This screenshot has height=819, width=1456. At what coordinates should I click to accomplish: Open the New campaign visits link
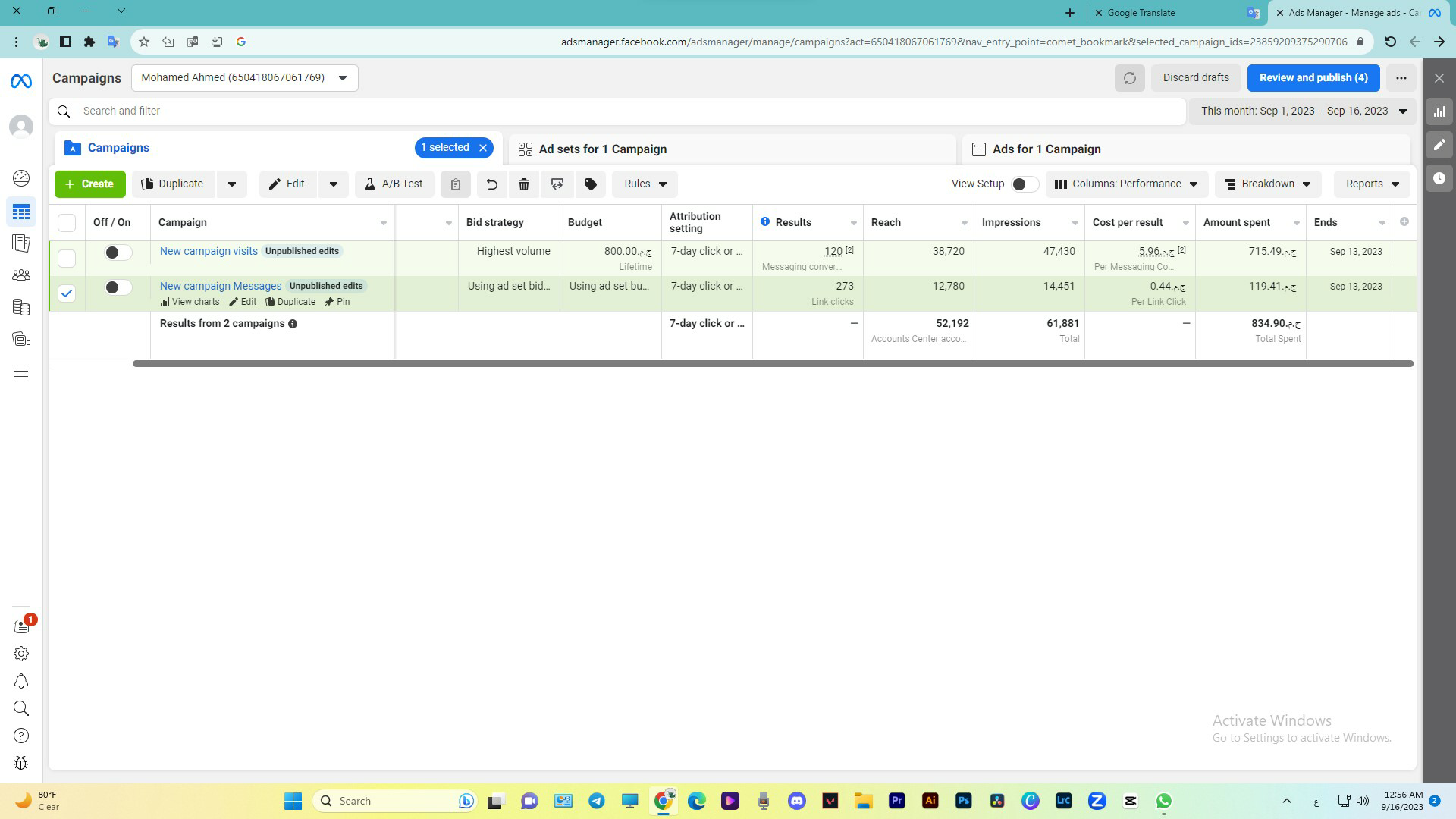click(209, 251)
